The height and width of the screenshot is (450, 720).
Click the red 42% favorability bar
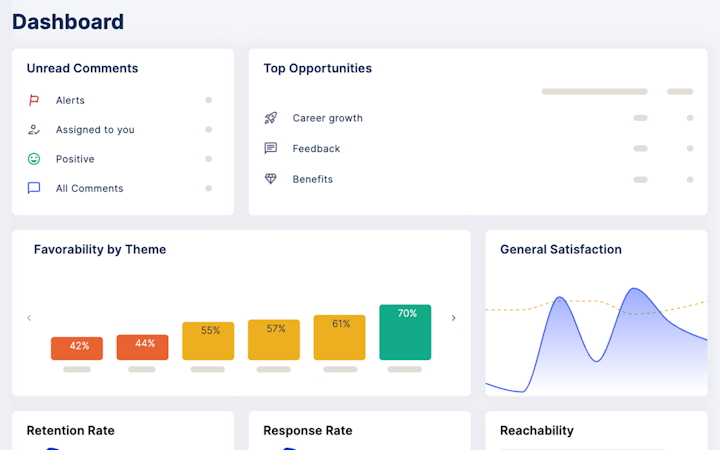[77, 348]
